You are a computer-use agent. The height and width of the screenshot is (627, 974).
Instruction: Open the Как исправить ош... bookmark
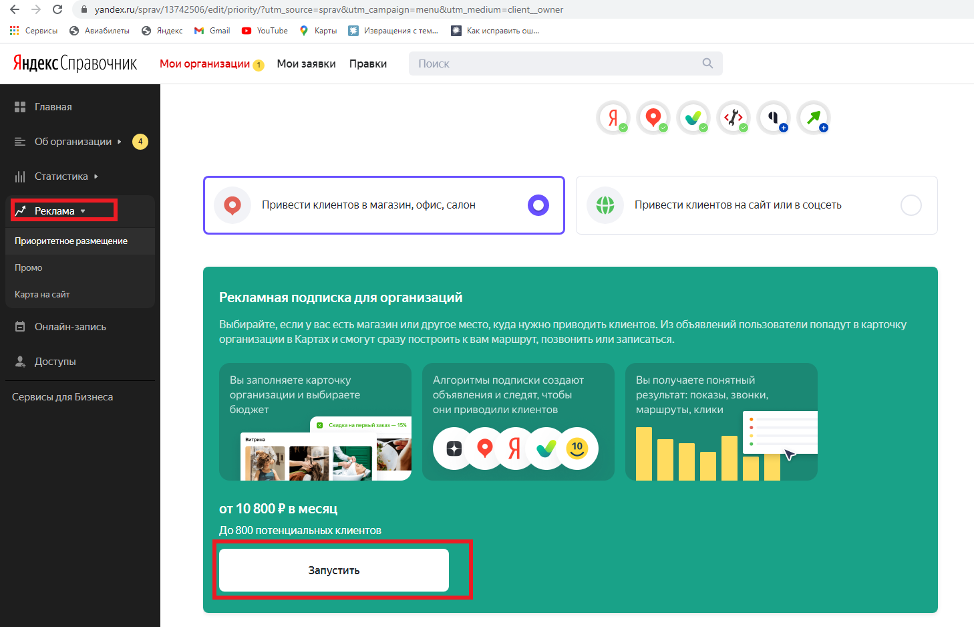495,30
